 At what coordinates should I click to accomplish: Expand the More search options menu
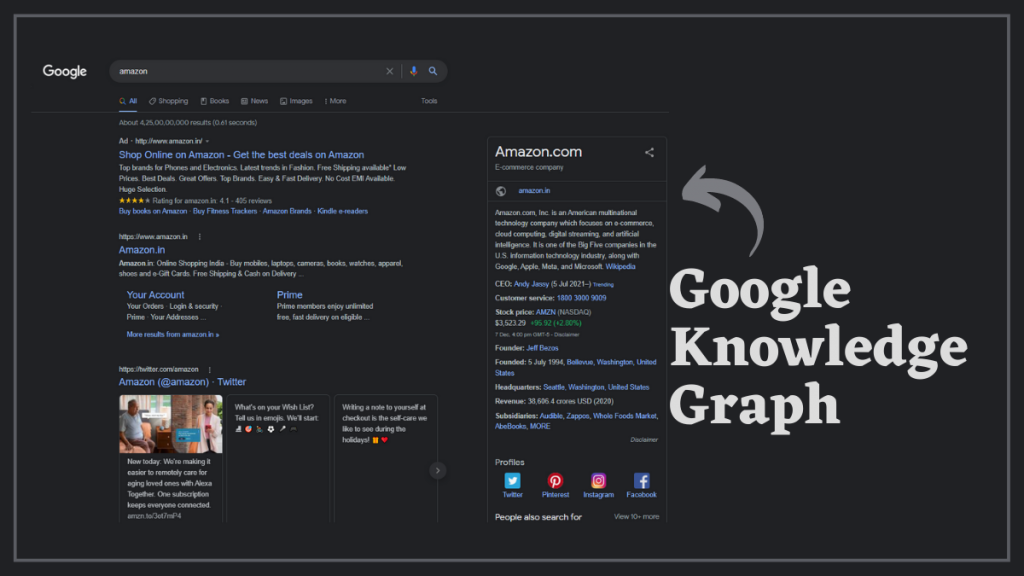(336, 101)
